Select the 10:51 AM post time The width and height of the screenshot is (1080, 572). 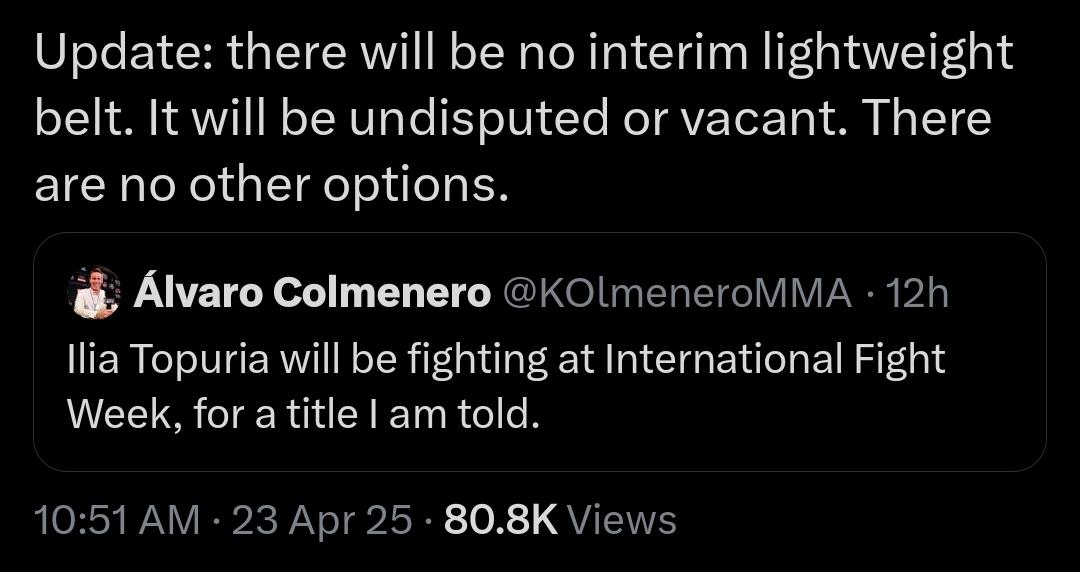(x=116, y=520)
